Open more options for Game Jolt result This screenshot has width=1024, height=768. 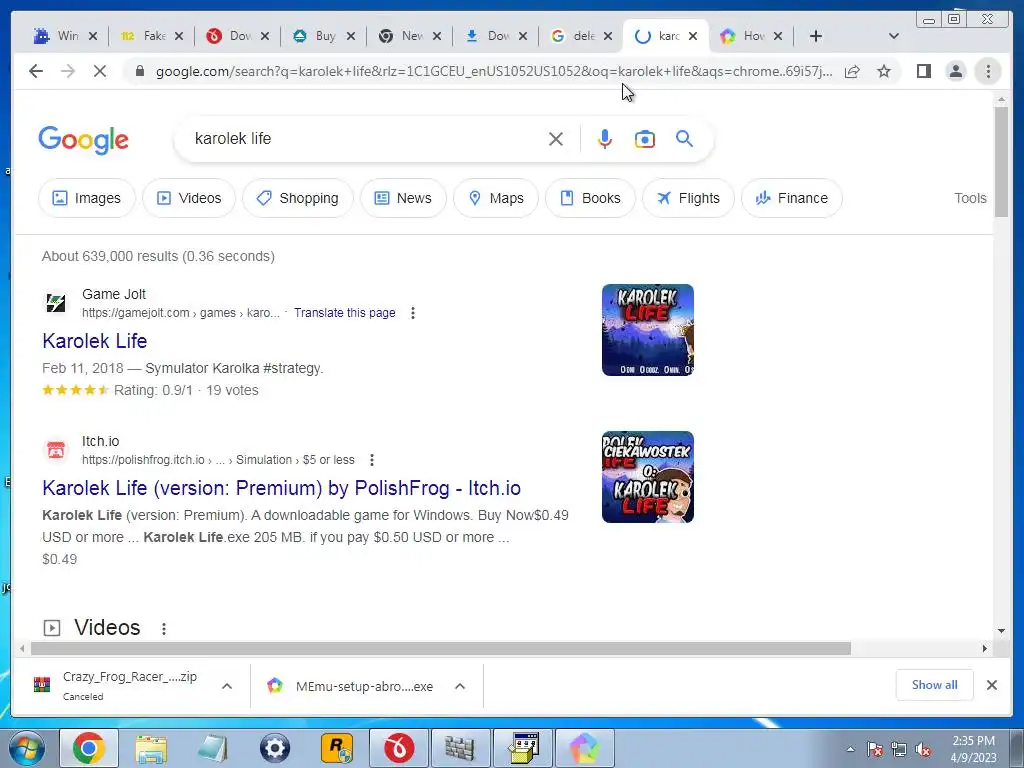pos(413,313)
